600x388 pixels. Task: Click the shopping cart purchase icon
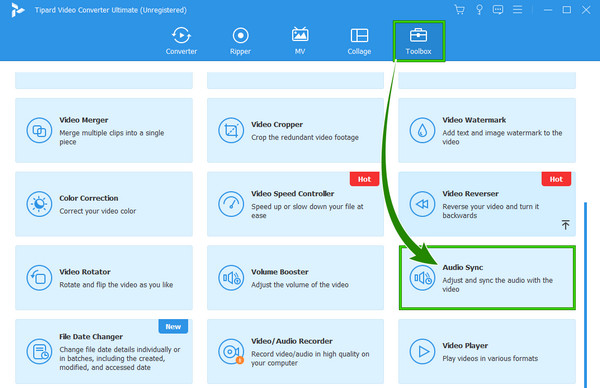pyautogui.click(x=460, y=10)
